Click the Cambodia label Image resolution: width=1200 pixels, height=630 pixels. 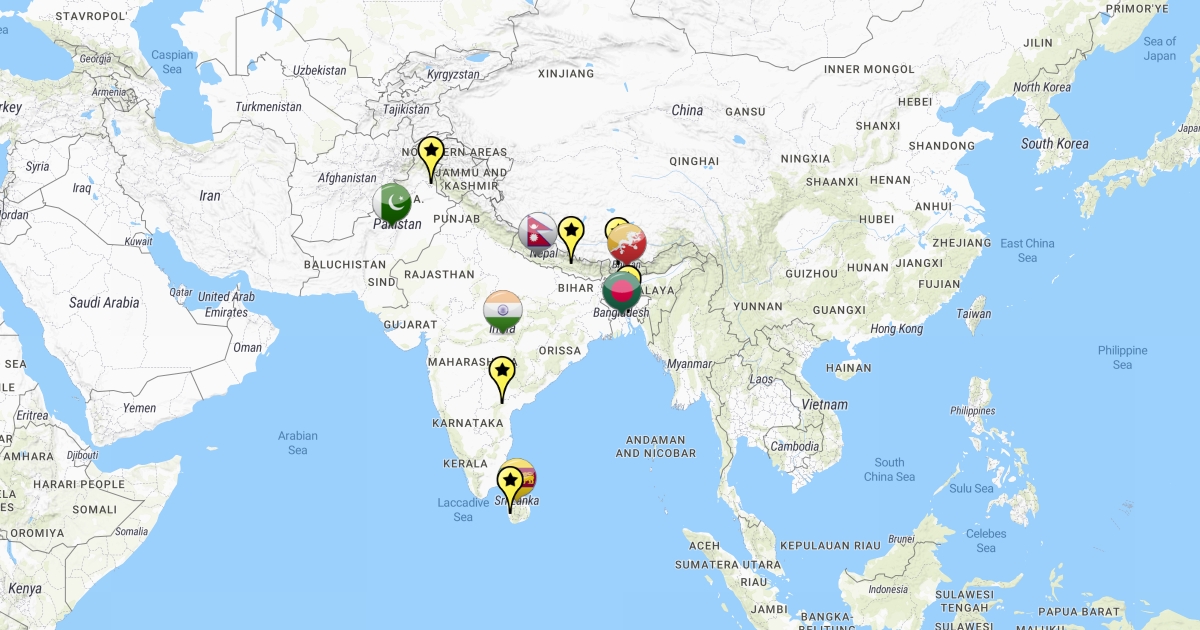(795, 446)
